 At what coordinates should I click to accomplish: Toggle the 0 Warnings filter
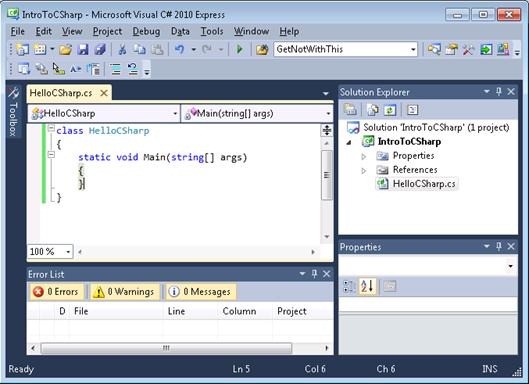[x=124, y=292]
